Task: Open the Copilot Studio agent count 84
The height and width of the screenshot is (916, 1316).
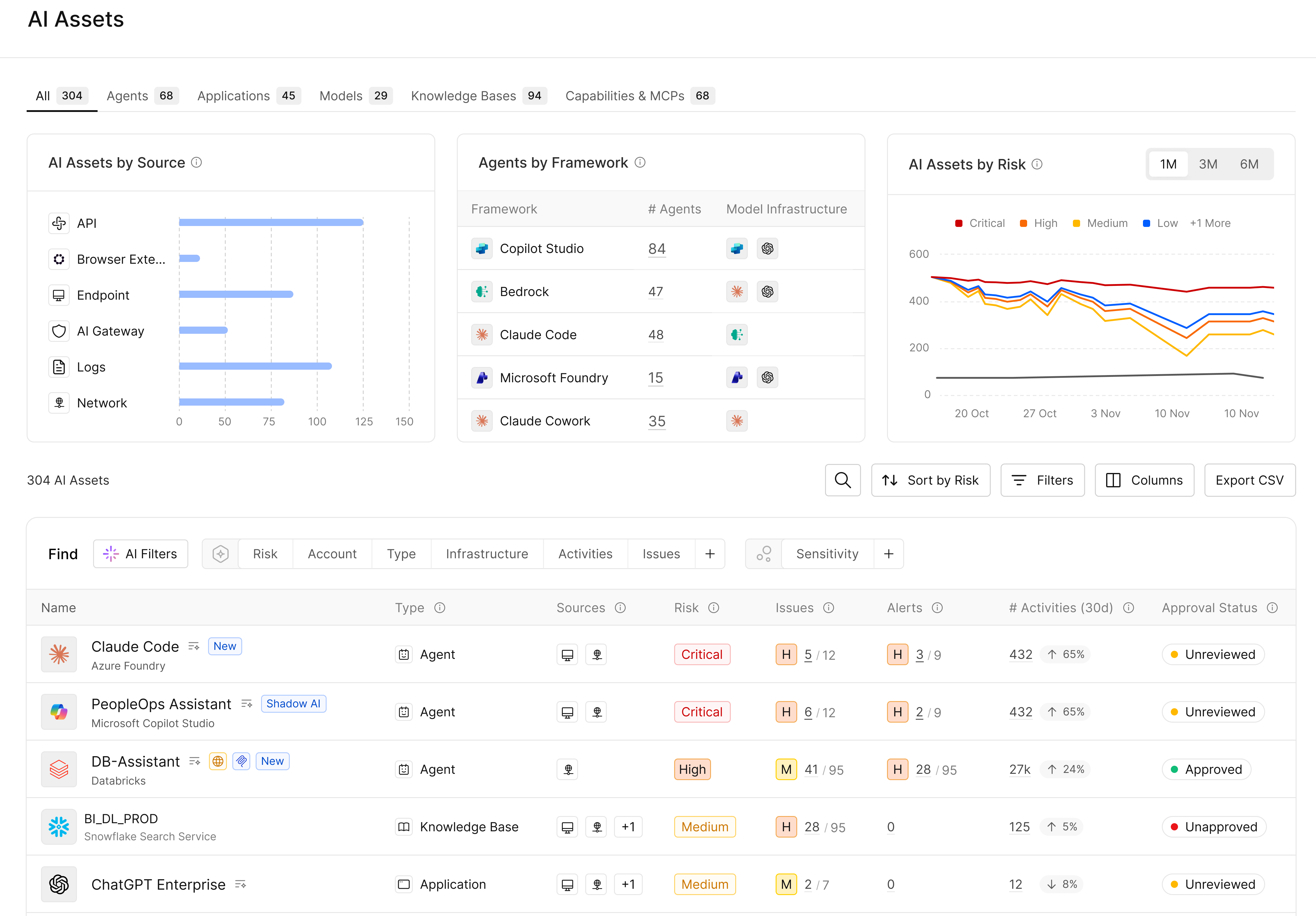Action: (657, 249)
